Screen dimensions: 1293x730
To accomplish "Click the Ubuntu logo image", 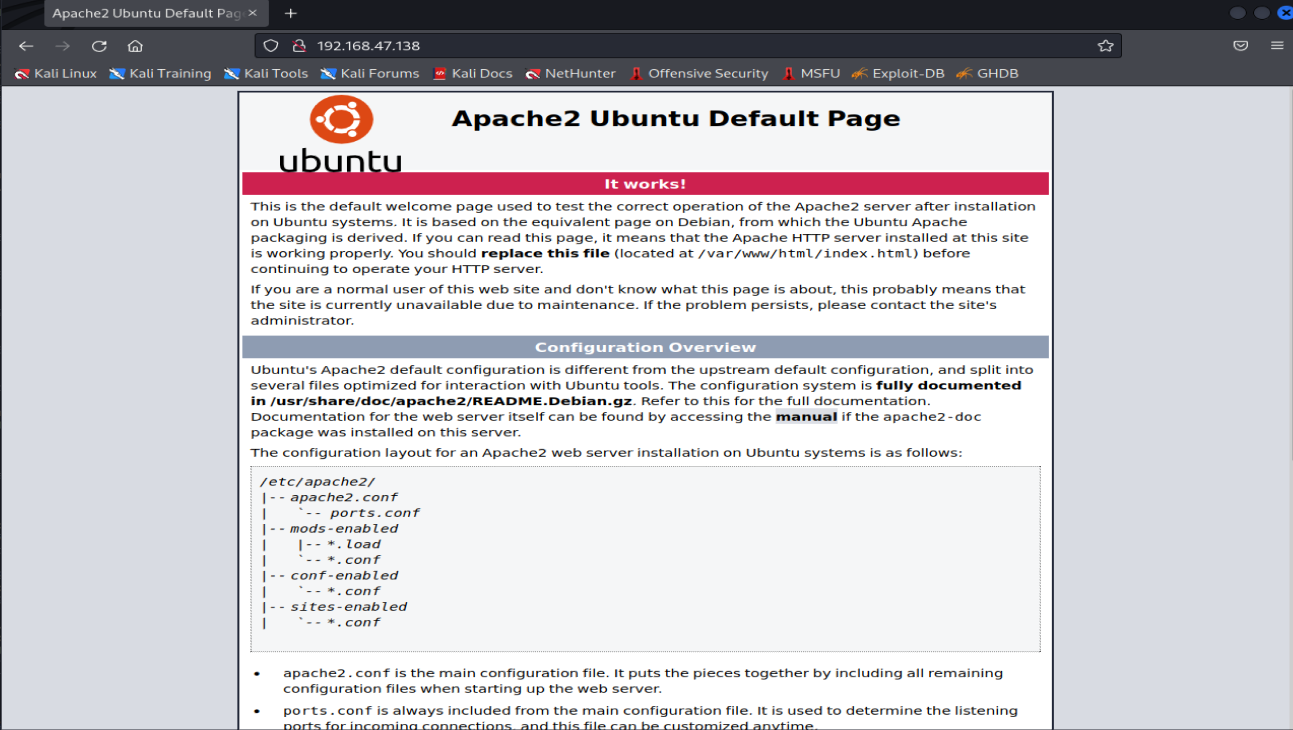I will pos(340,134).
